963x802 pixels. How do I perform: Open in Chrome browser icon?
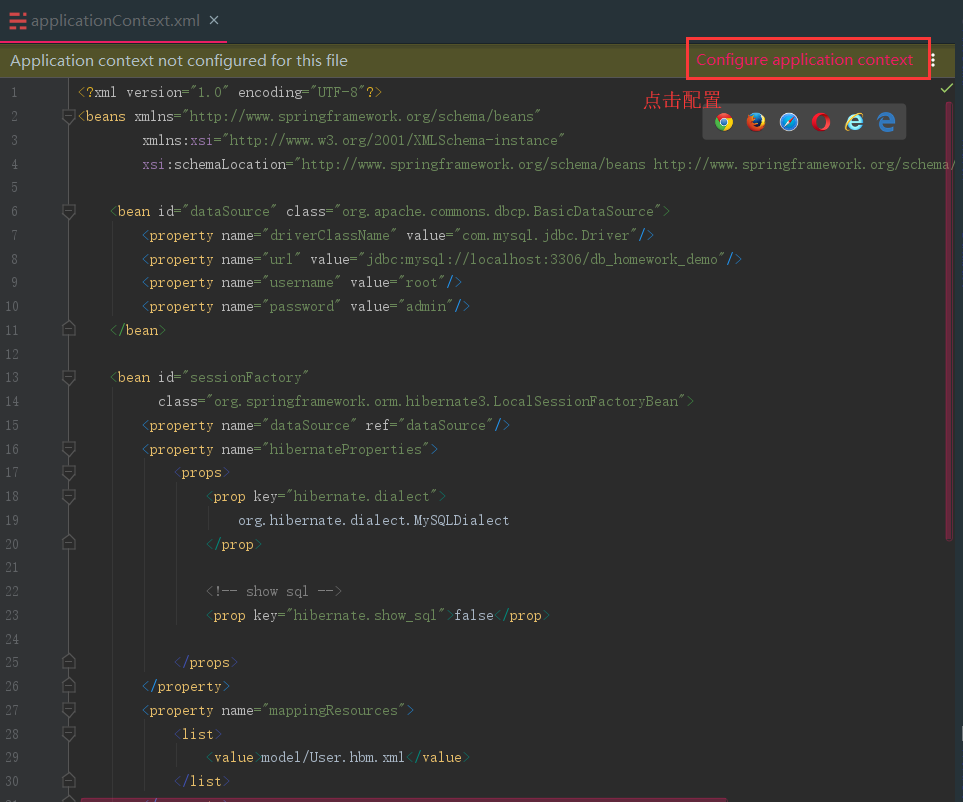724,122
